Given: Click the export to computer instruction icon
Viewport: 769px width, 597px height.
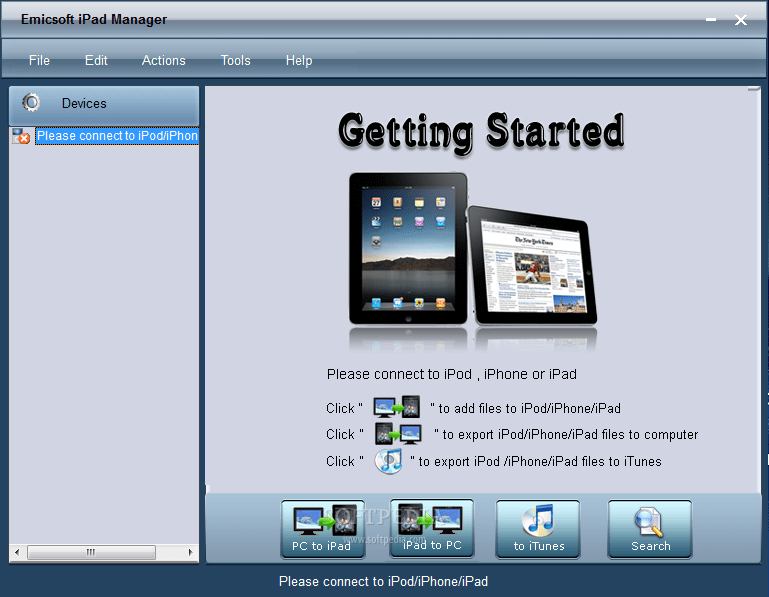Looking at the screenshot, I should [398, 434].
